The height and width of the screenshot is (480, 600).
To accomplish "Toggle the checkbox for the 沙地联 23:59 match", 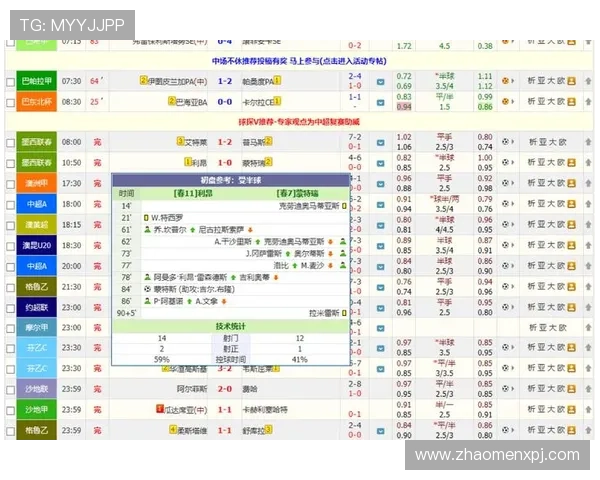I will tap(11, 390).
